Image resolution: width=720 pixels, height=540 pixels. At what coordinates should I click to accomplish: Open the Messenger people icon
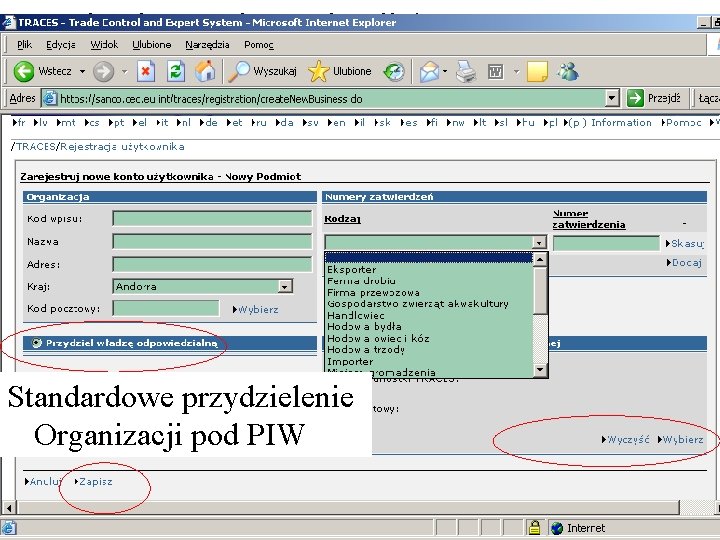(x=568, y=72)
